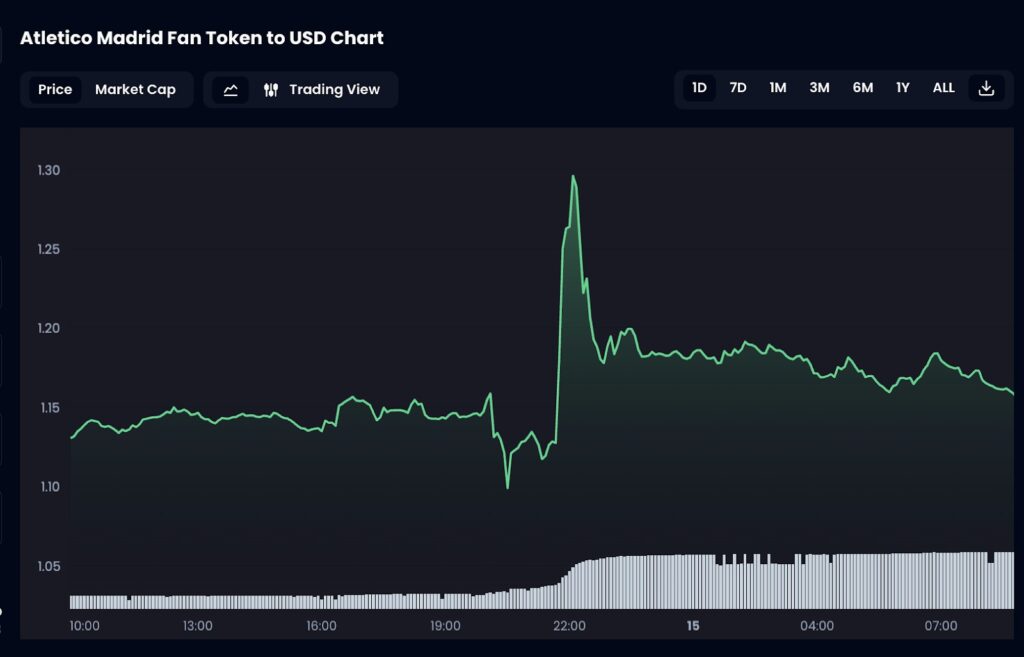Click the Atletico Madrid Fan Token chart title
The width and height of the screenshot is (1024, 657).
point(202,38)
